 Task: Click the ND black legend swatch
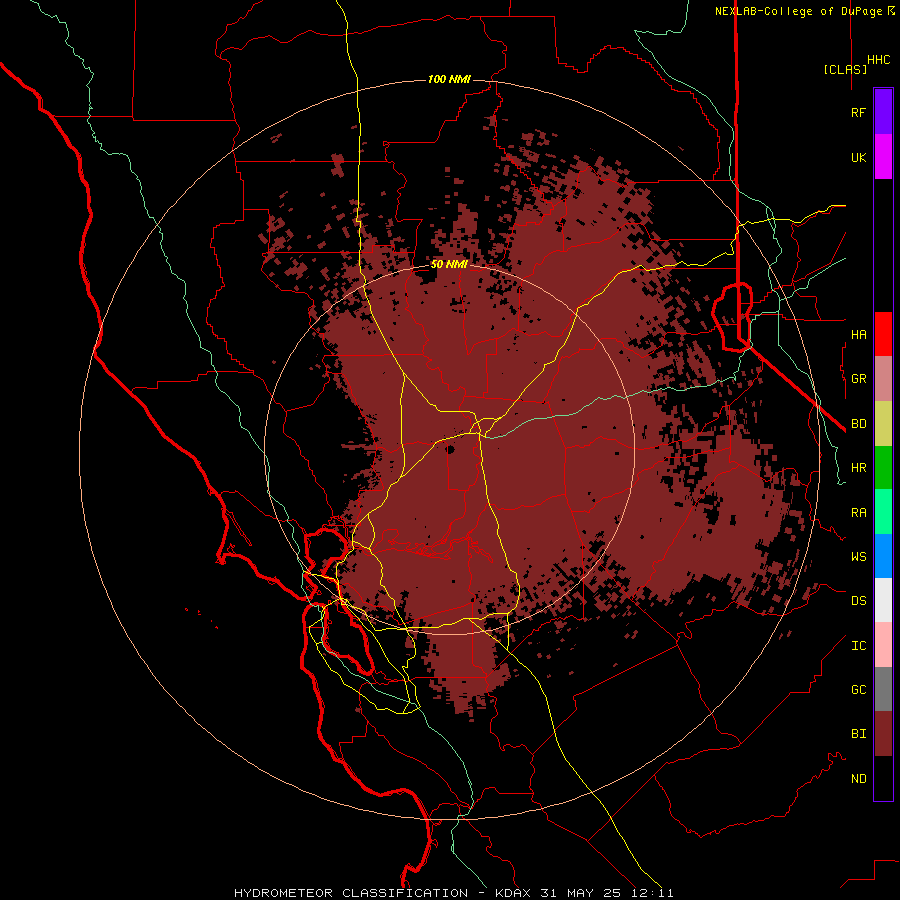tap(883, 778)
